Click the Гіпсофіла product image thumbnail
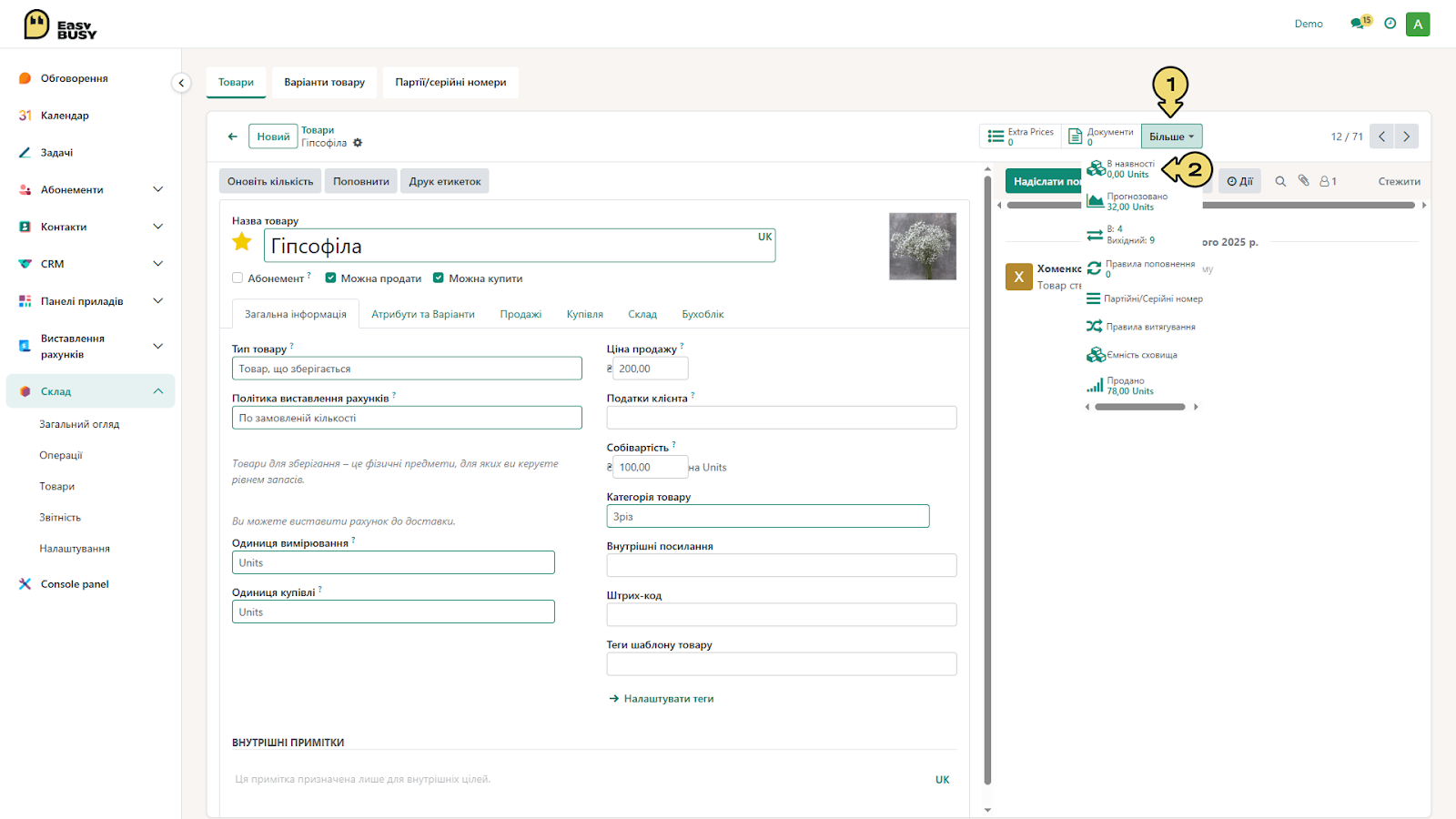 pos(923,246)
